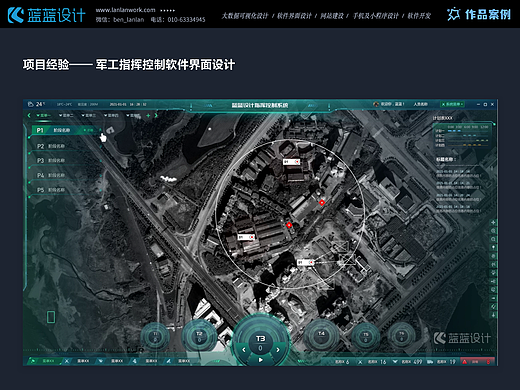Select the P2 stage row
Viewport: 520px width, 390px height.
(x=66, y=146)
